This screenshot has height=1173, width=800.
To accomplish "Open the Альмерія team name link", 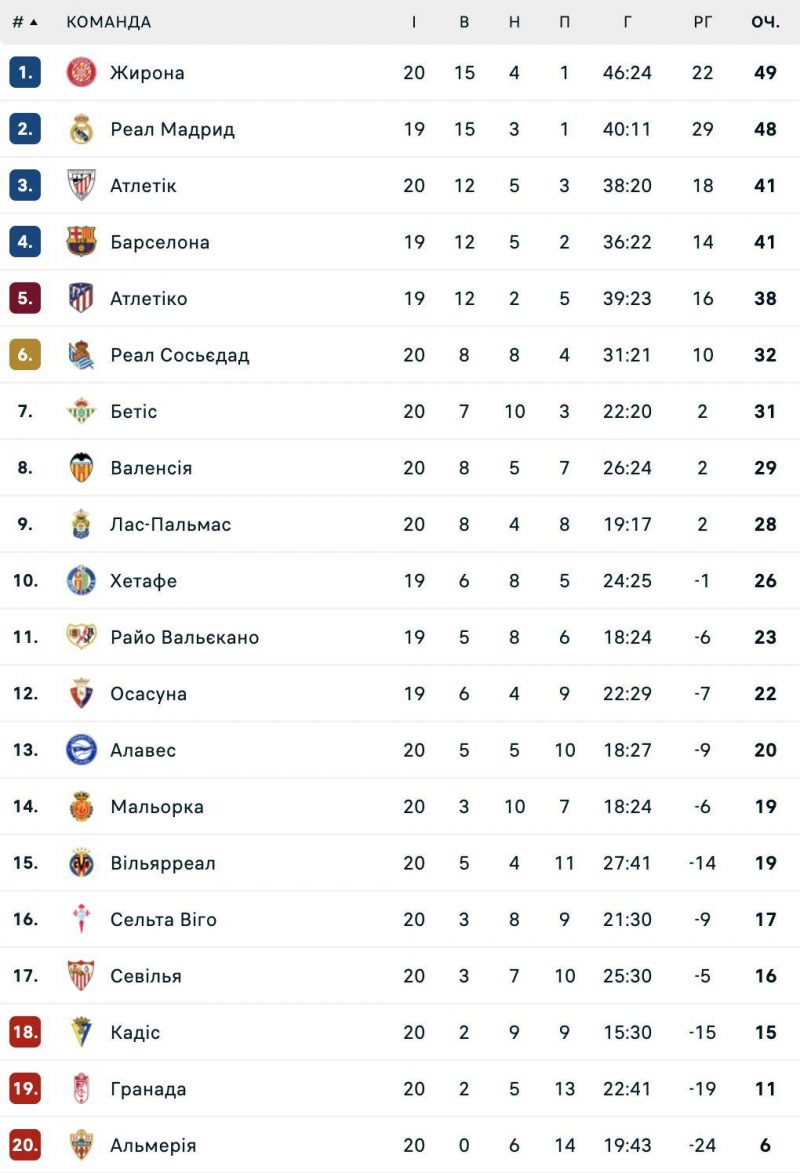I will (153, 1145).
